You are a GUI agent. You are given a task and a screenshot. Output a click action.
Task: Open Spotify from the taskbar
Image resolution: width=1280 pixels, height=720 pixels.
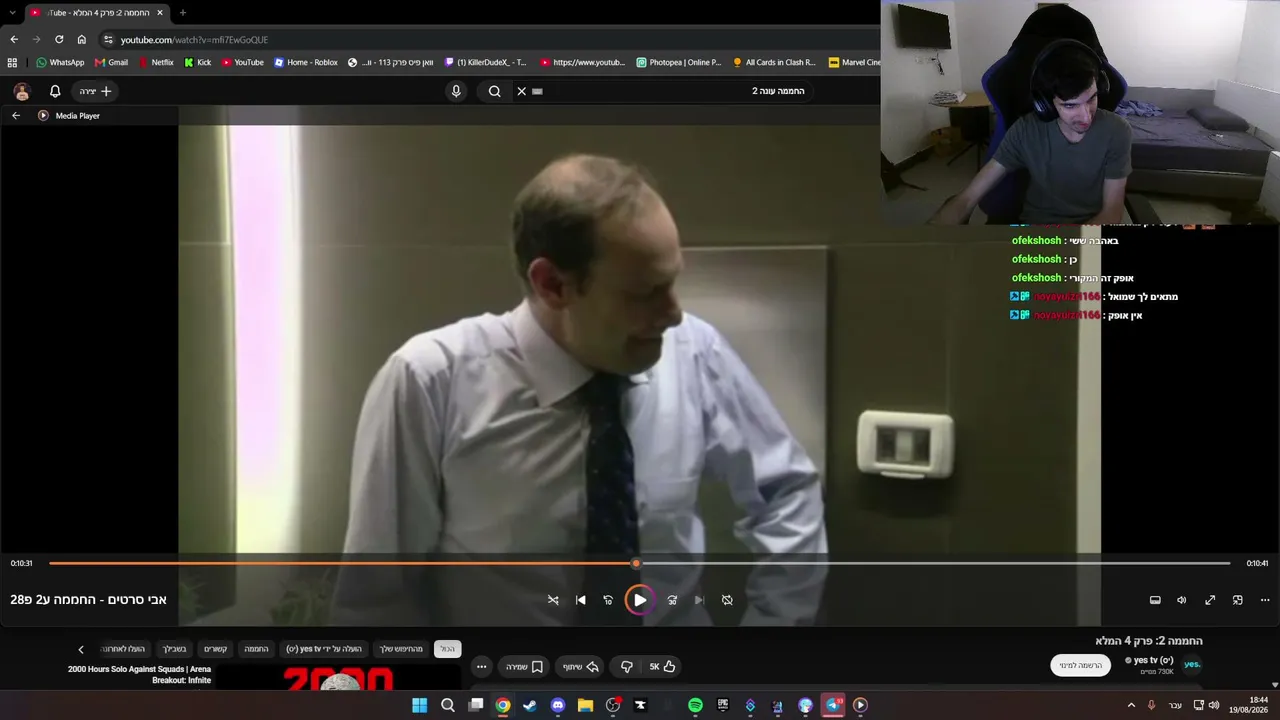coord(695,705)
